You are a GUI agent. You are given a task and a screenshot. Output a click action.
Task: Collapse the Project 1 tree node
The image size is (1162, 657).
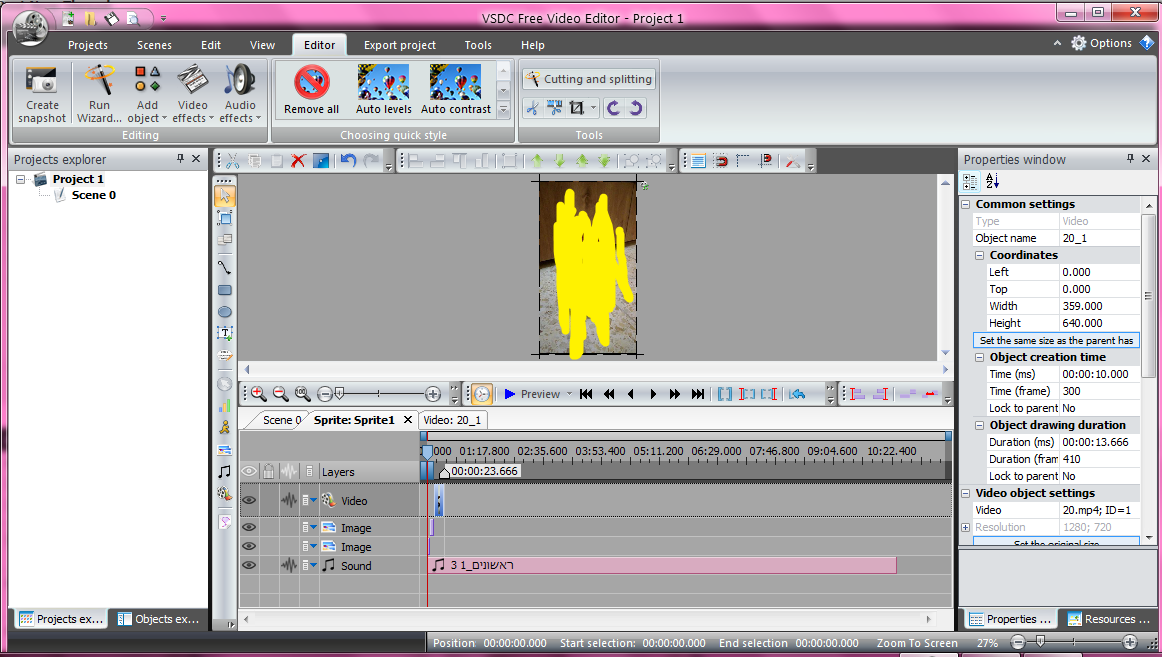click(21, 179)
